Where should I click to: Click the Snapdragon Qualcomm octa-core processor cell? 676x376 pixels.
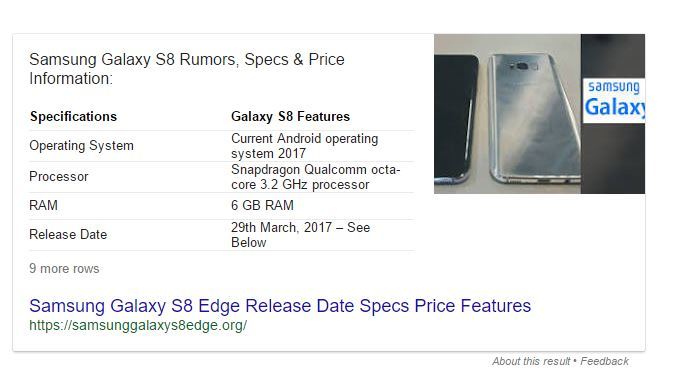pos(316,177)
